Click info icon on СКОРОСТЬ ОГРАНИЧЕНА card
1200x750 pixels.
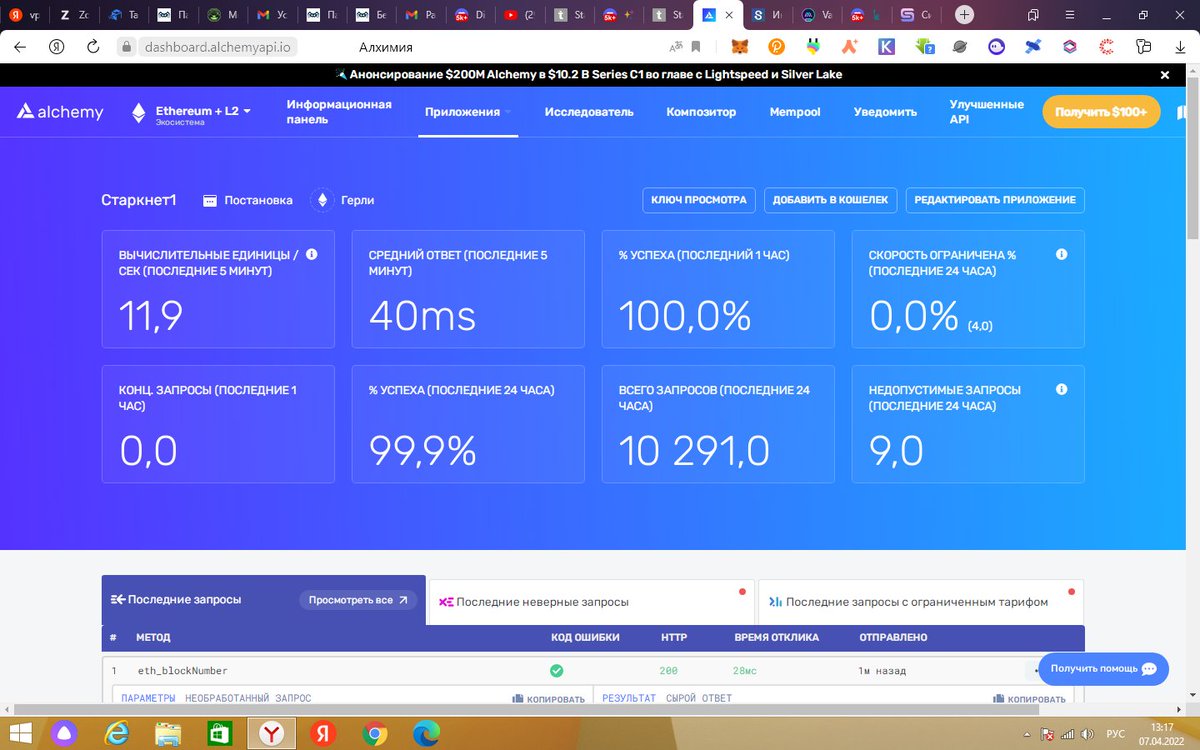click(x=1062, y=255)
